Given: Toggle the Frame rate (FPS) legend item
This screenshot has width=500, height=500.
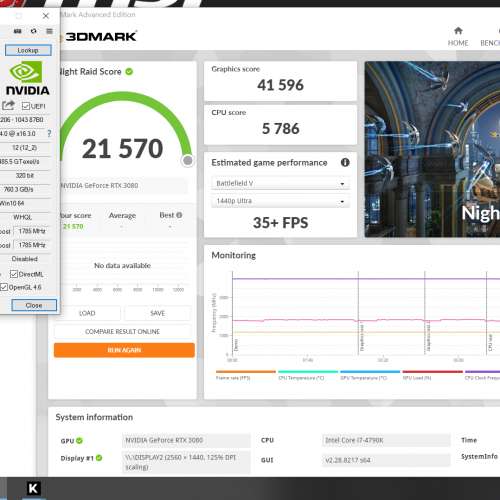Looking at the screenshot, I should tap(246, 375).
